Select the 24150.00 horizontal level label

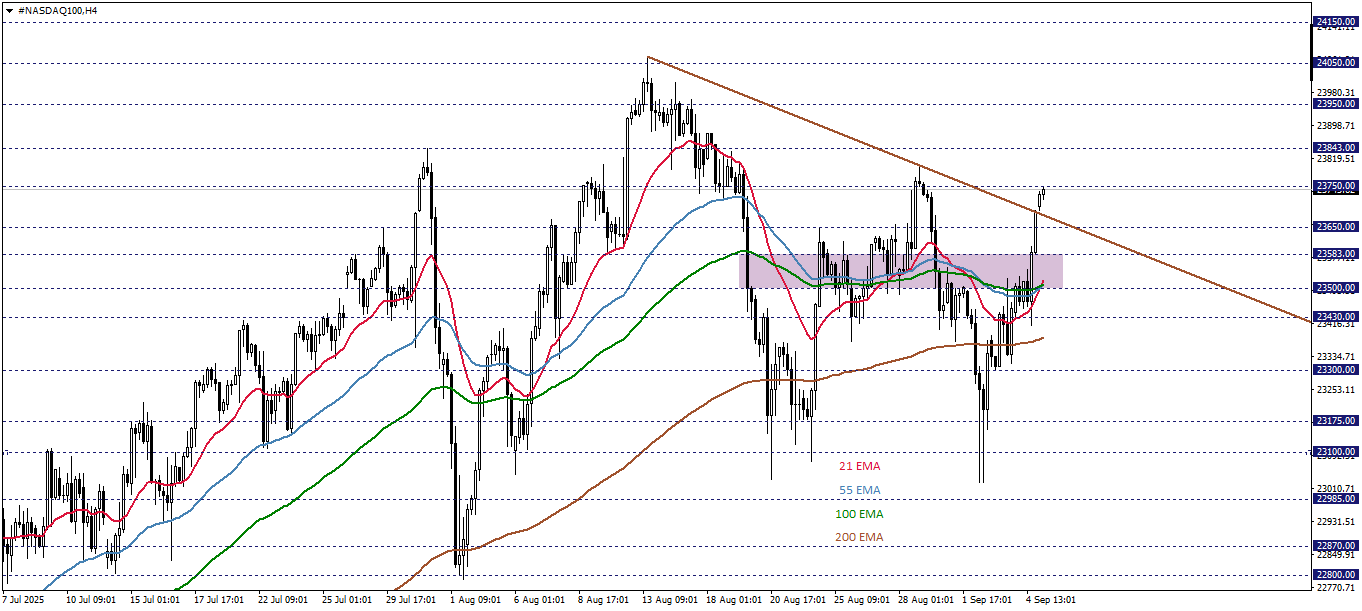pos(1336,21)
